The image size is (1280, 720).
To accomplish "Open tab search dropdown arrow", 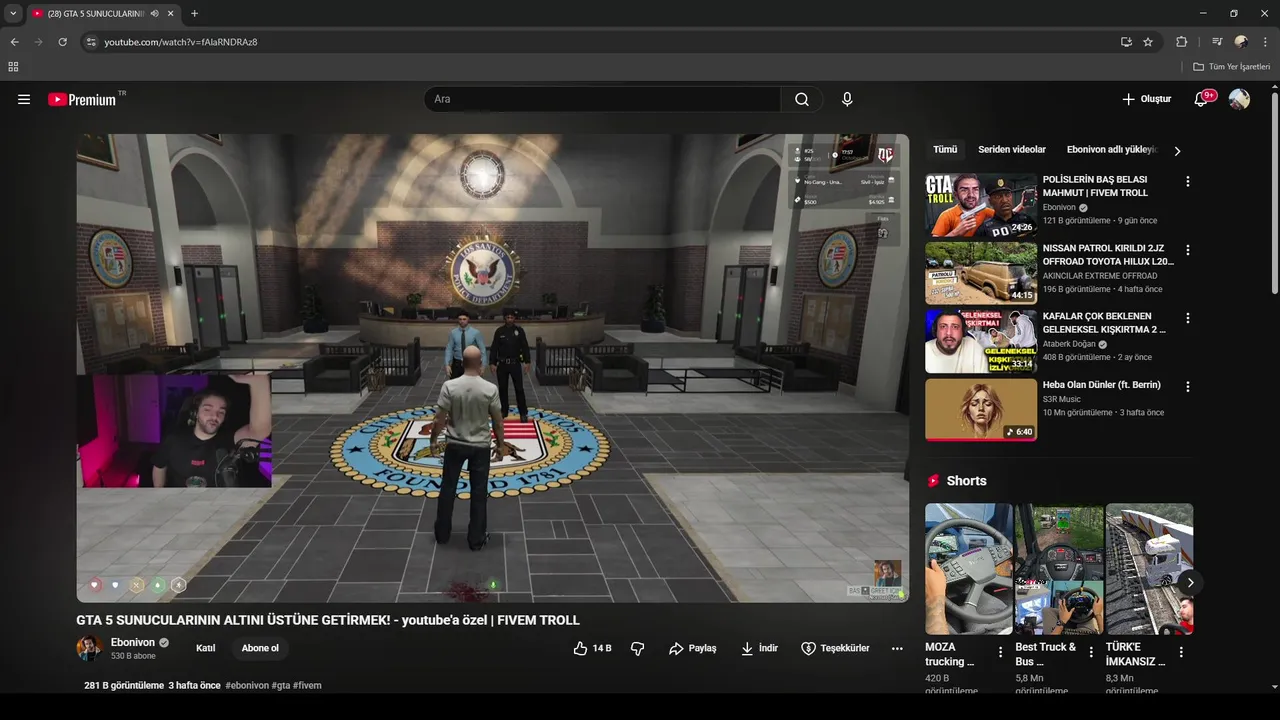I will tap(13, 14).
